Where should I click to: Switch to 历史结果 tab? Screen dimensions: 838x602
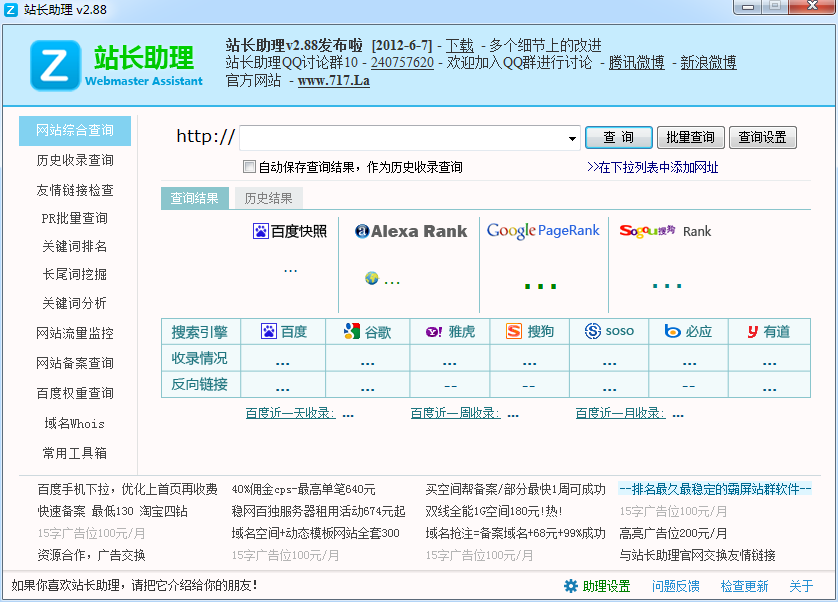(269, 198)
